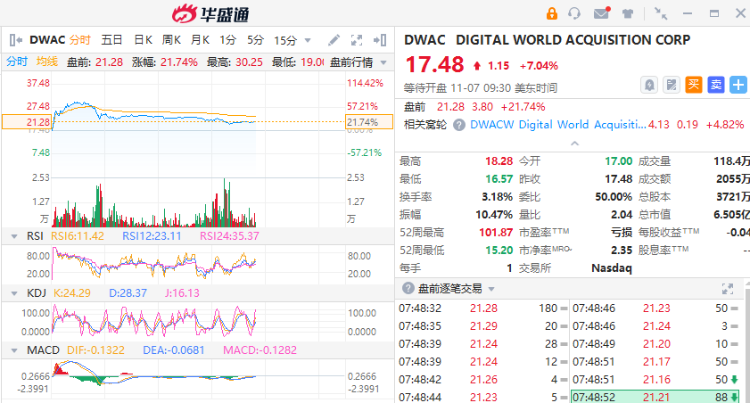Click the current price 17.48 in header

(434, 65)
